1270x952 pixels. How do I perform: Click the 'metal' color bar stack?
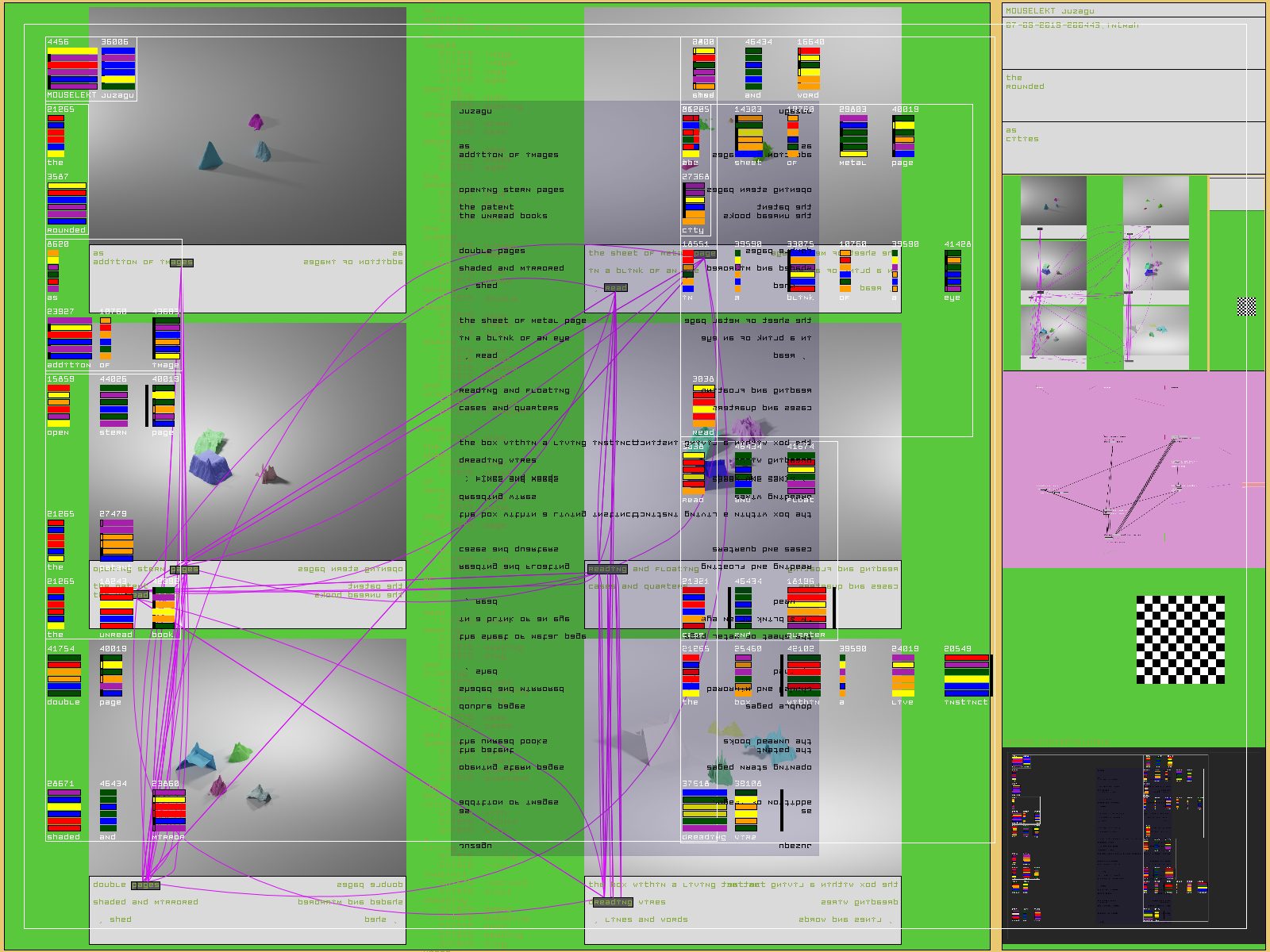tap(853, 136)
